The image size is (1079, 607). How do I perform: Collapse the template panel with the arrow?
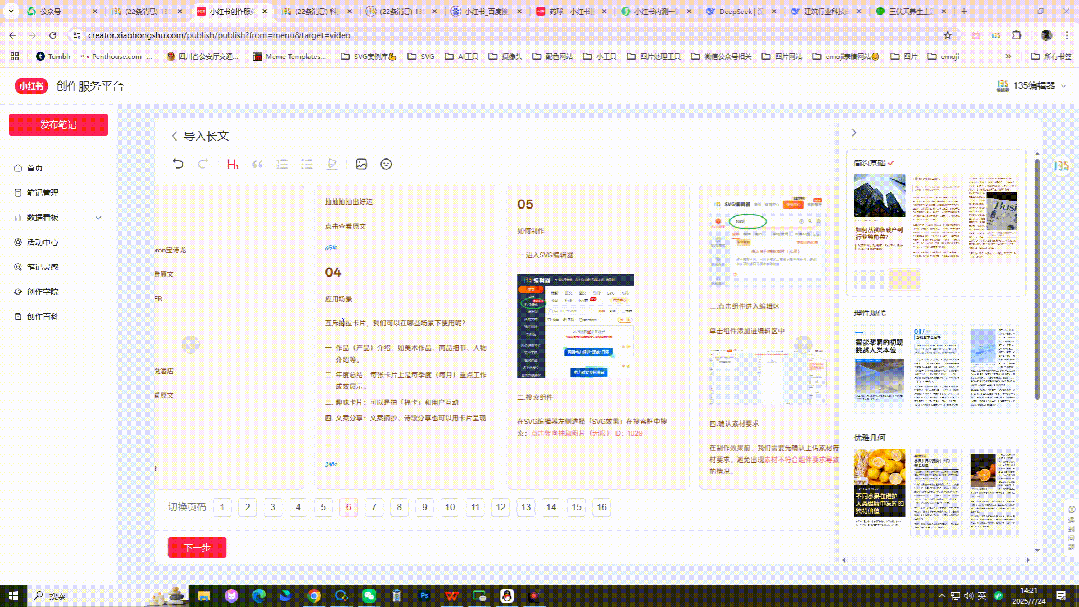tap(853, 132)
